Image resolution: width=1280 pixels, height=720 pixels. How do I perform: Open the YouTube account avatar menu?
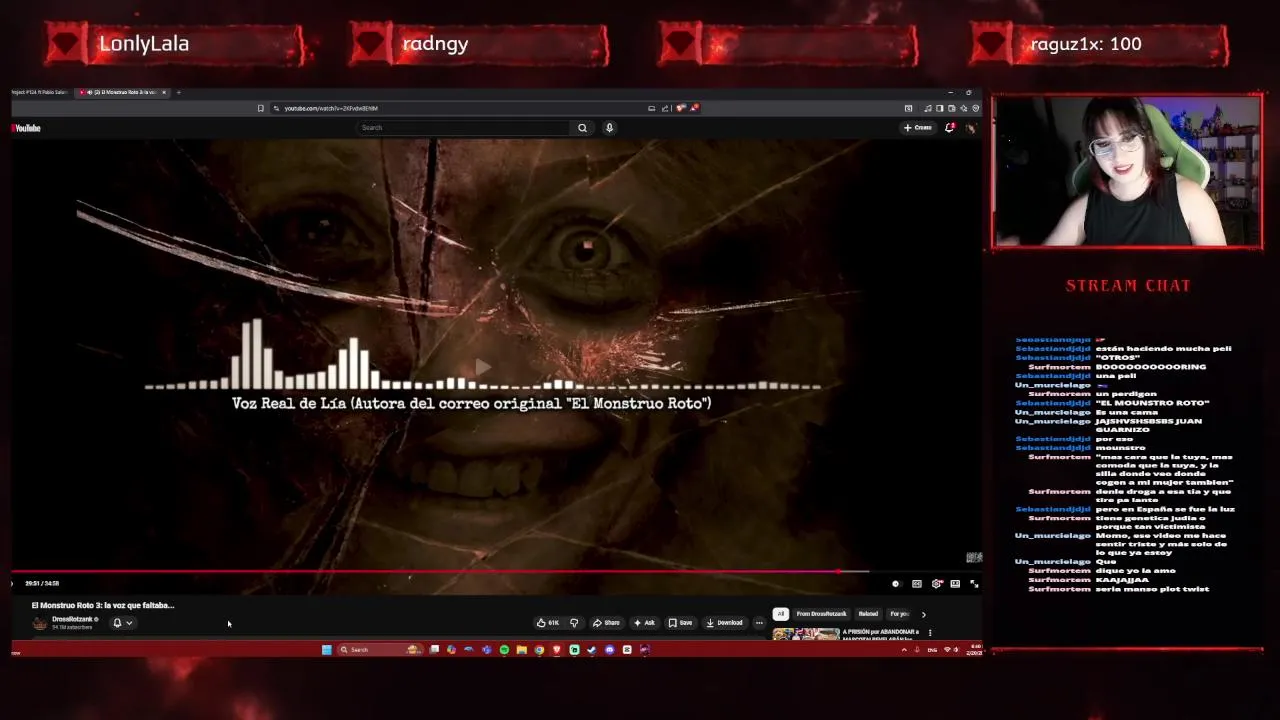[970, 128]
